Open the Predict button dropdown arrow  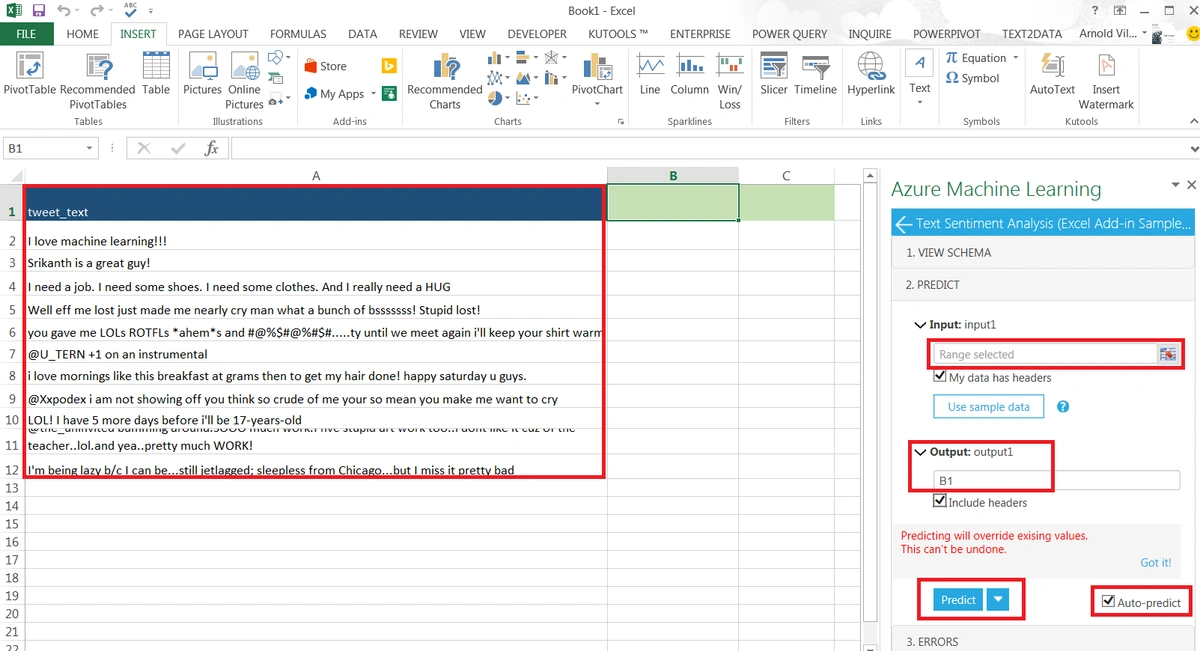(997, 600)
